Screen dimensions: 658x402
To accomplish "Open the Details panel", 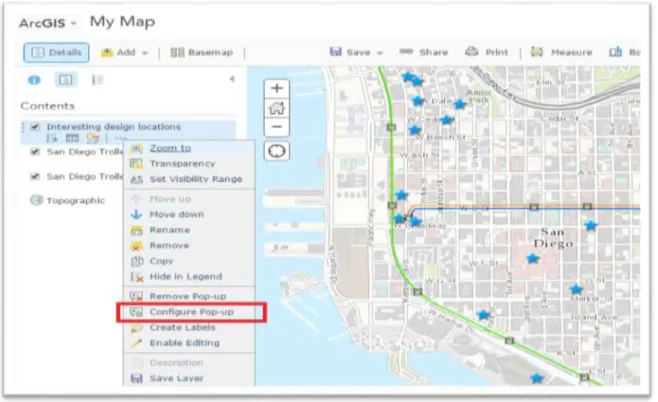I will (x=56, y=52).
